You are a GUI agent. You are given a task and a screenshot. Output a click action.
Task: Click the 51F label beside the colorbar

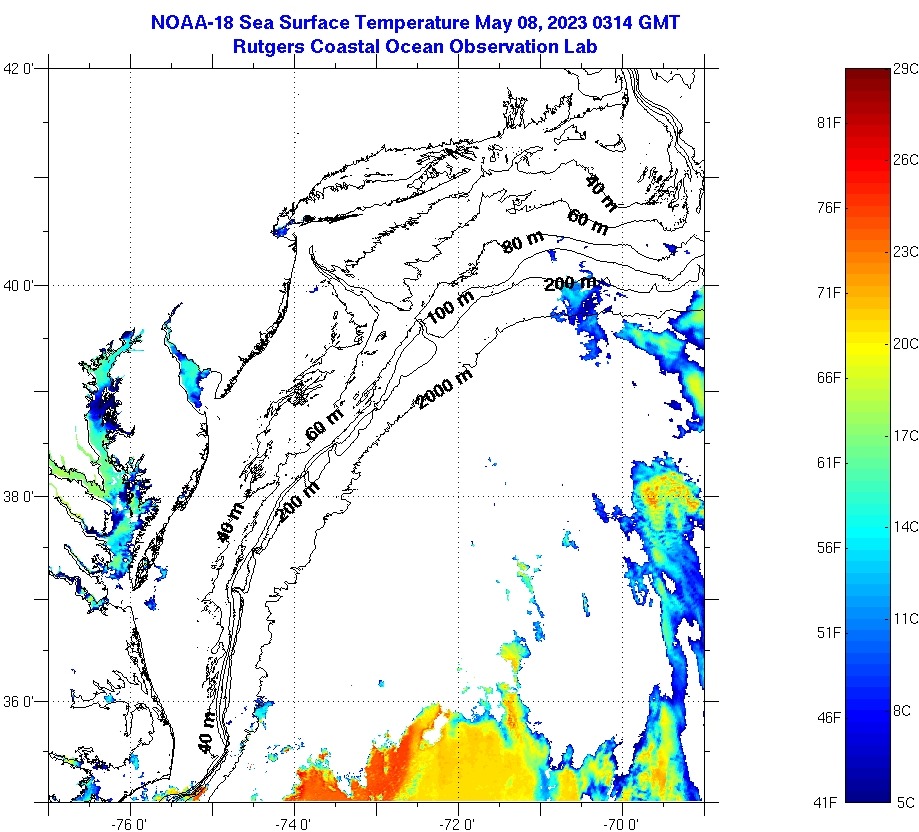tap(829, 632)
